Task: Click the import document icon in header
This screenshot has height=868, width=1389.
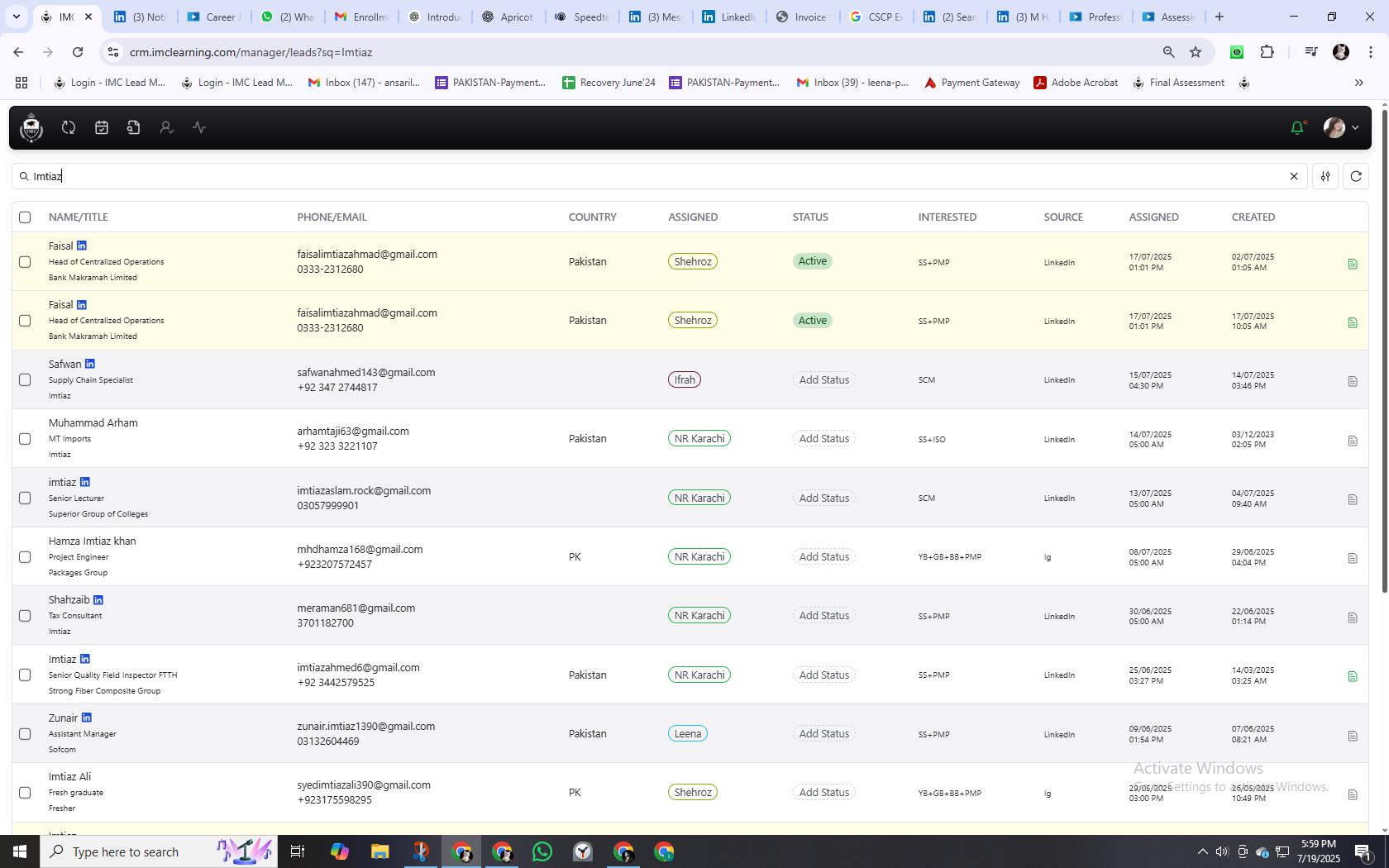Action: [x=134, y=127]
